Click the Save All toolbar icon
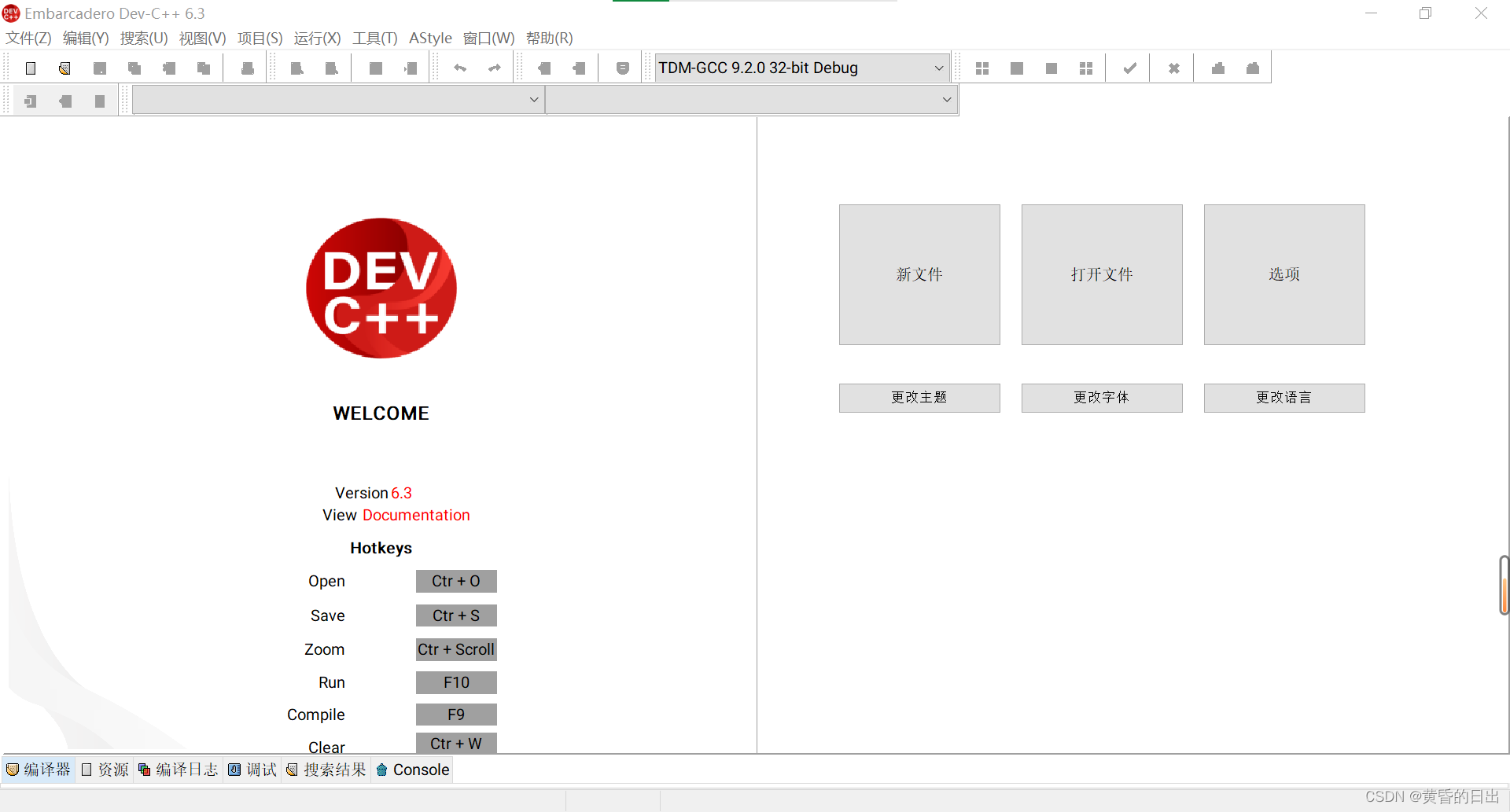This screenshot has width=1510, height=812. 134,68
